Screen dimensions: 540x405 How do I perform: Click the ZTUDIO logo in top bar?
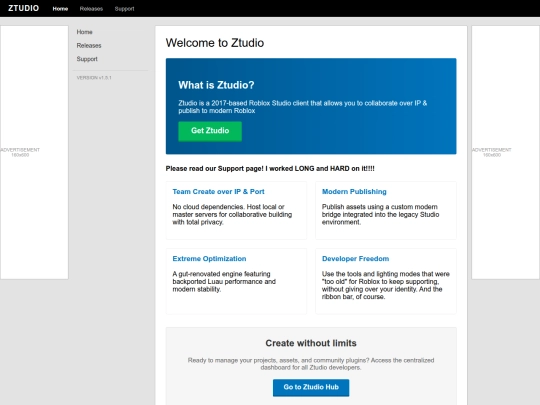click(23, 8)
